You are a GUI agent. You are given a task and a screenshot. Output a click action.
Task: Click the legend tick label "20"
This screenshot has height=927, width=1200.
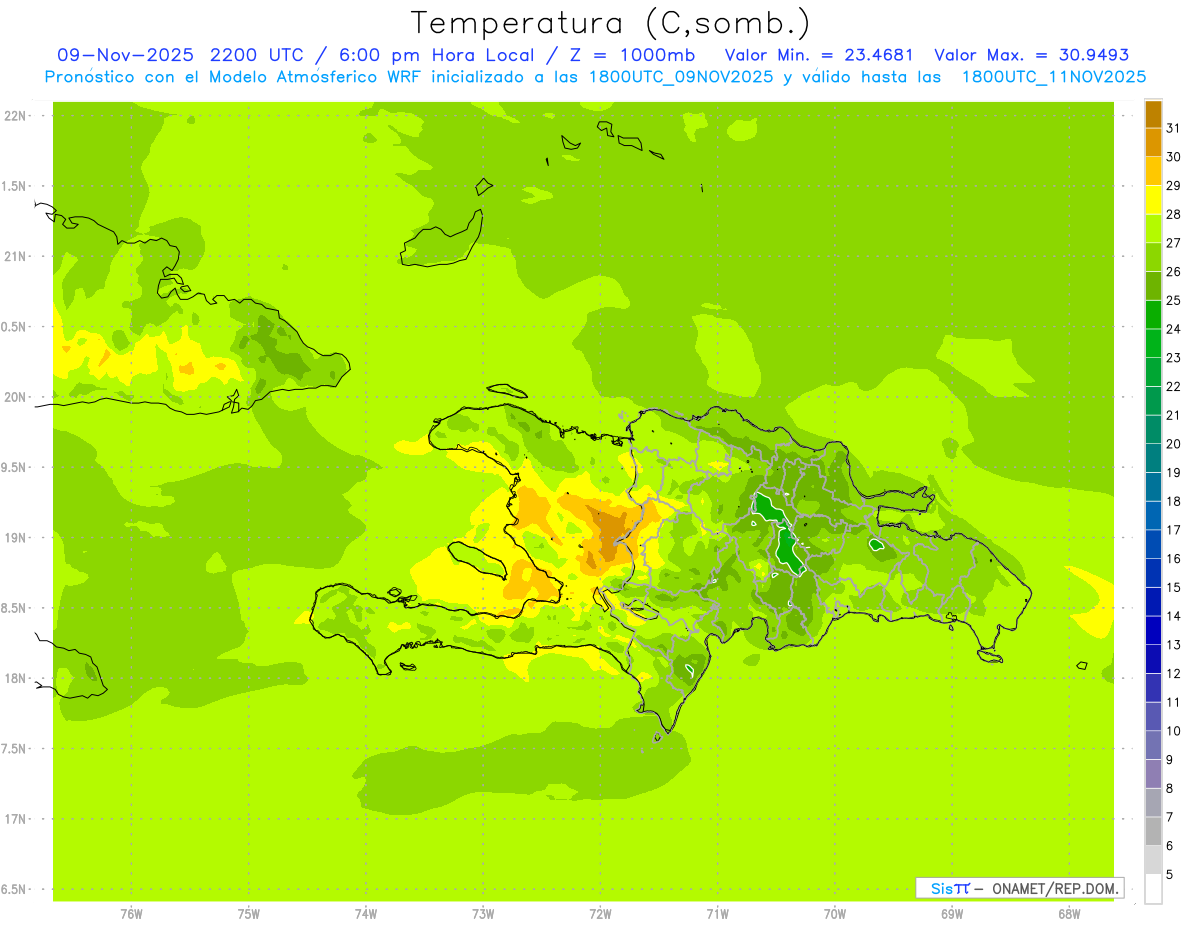click(x=1173, y=444)
